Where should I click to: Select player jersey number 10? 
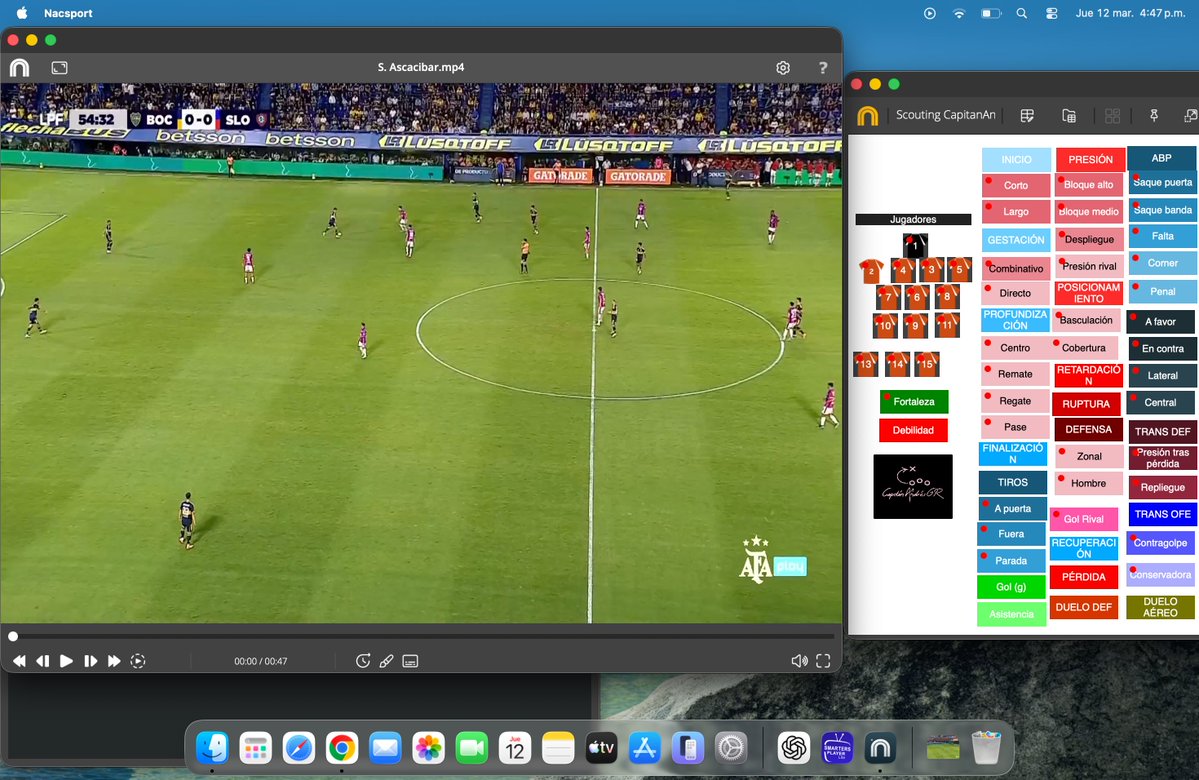tap(885, 325)
